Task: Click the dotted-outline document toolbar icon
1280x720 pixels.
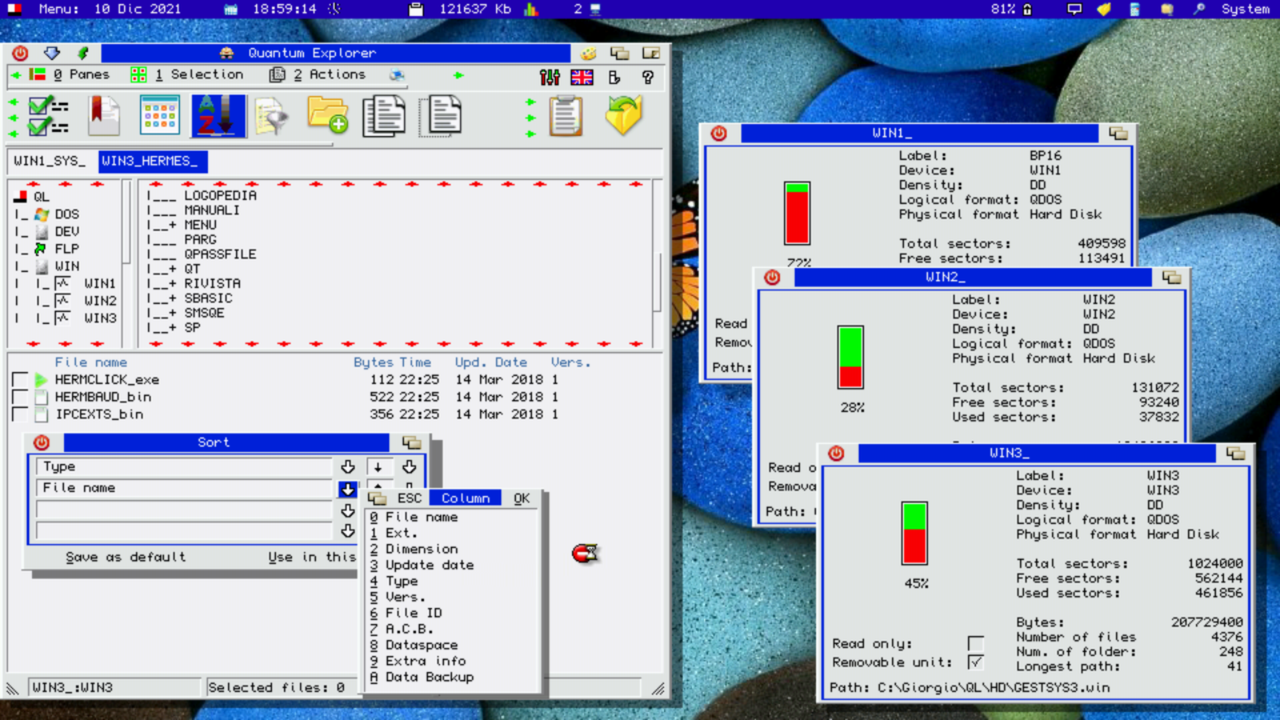Action: (440, 115)
